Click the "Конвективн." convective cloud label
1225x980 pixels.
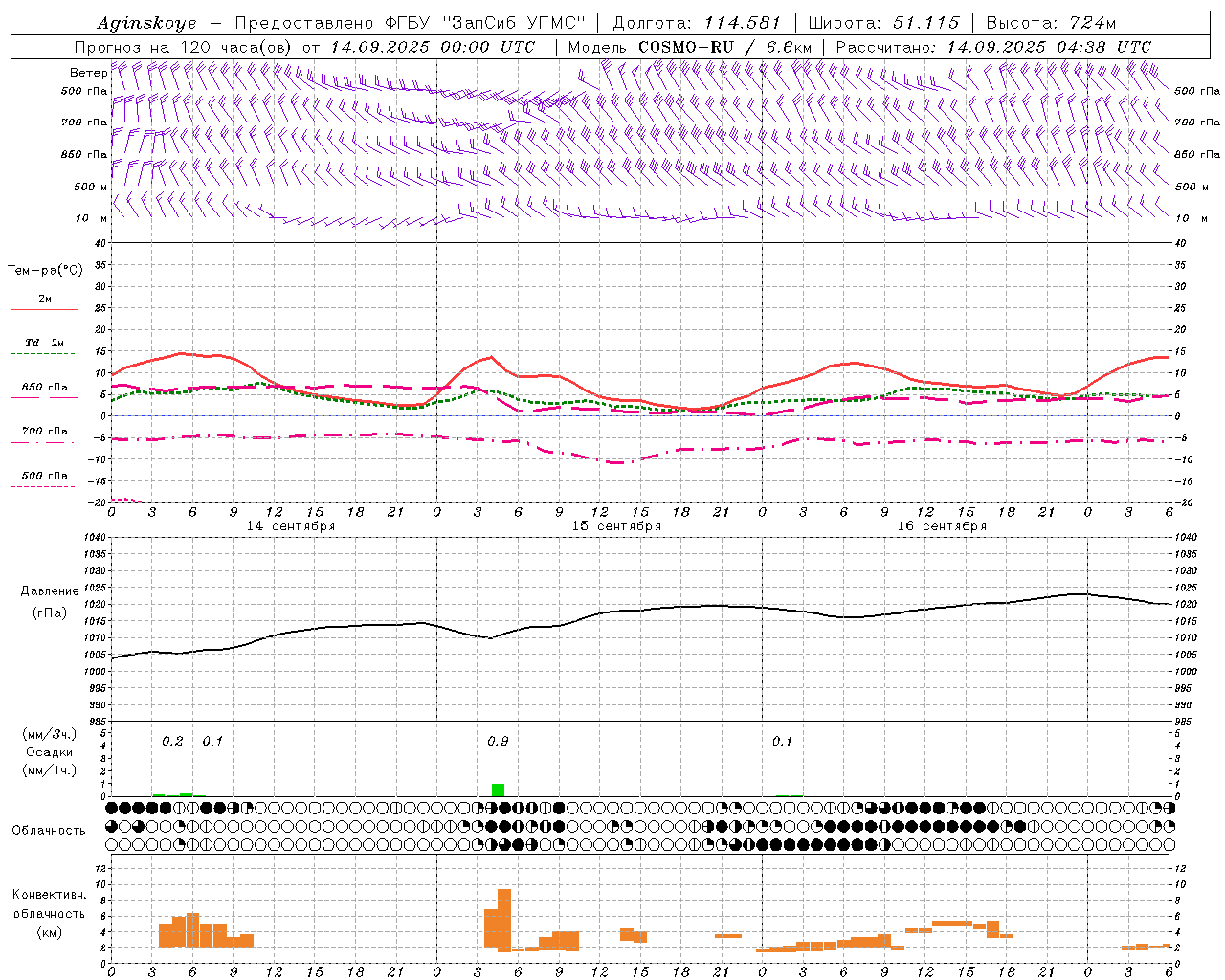click(x=49, y=895)
